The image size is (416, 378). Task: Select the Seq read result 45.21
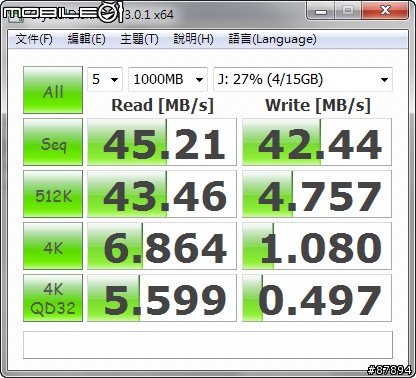tap(162, 142)
